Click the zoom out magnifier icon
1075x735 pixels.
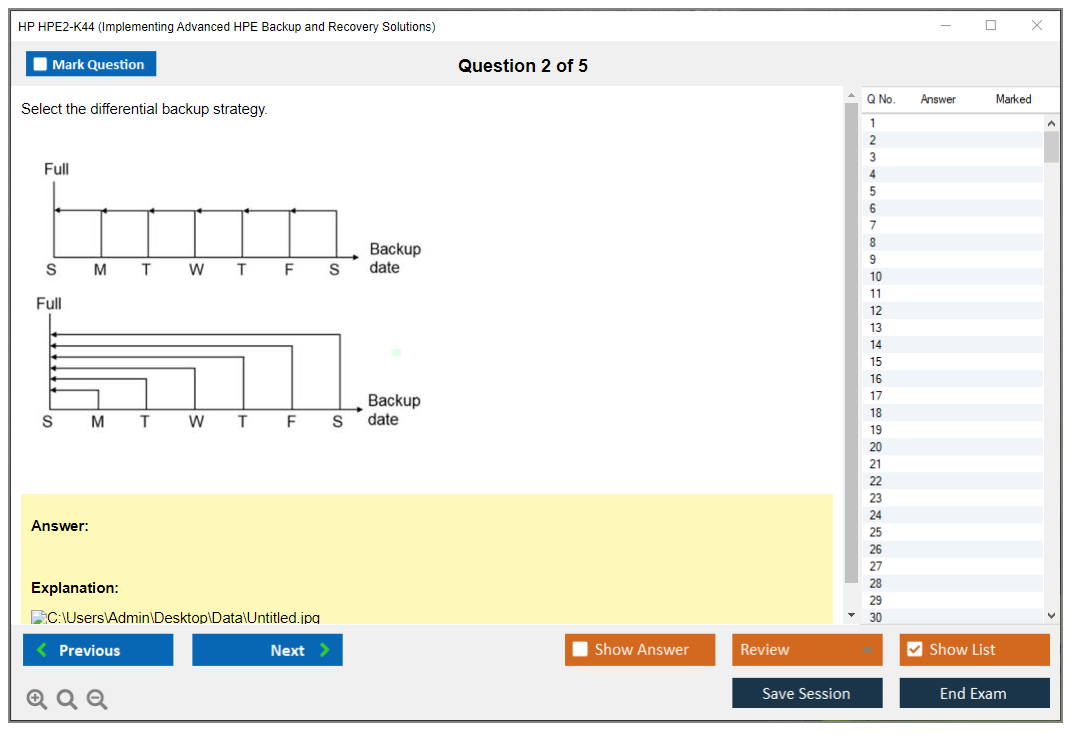(x=97, y=700)
